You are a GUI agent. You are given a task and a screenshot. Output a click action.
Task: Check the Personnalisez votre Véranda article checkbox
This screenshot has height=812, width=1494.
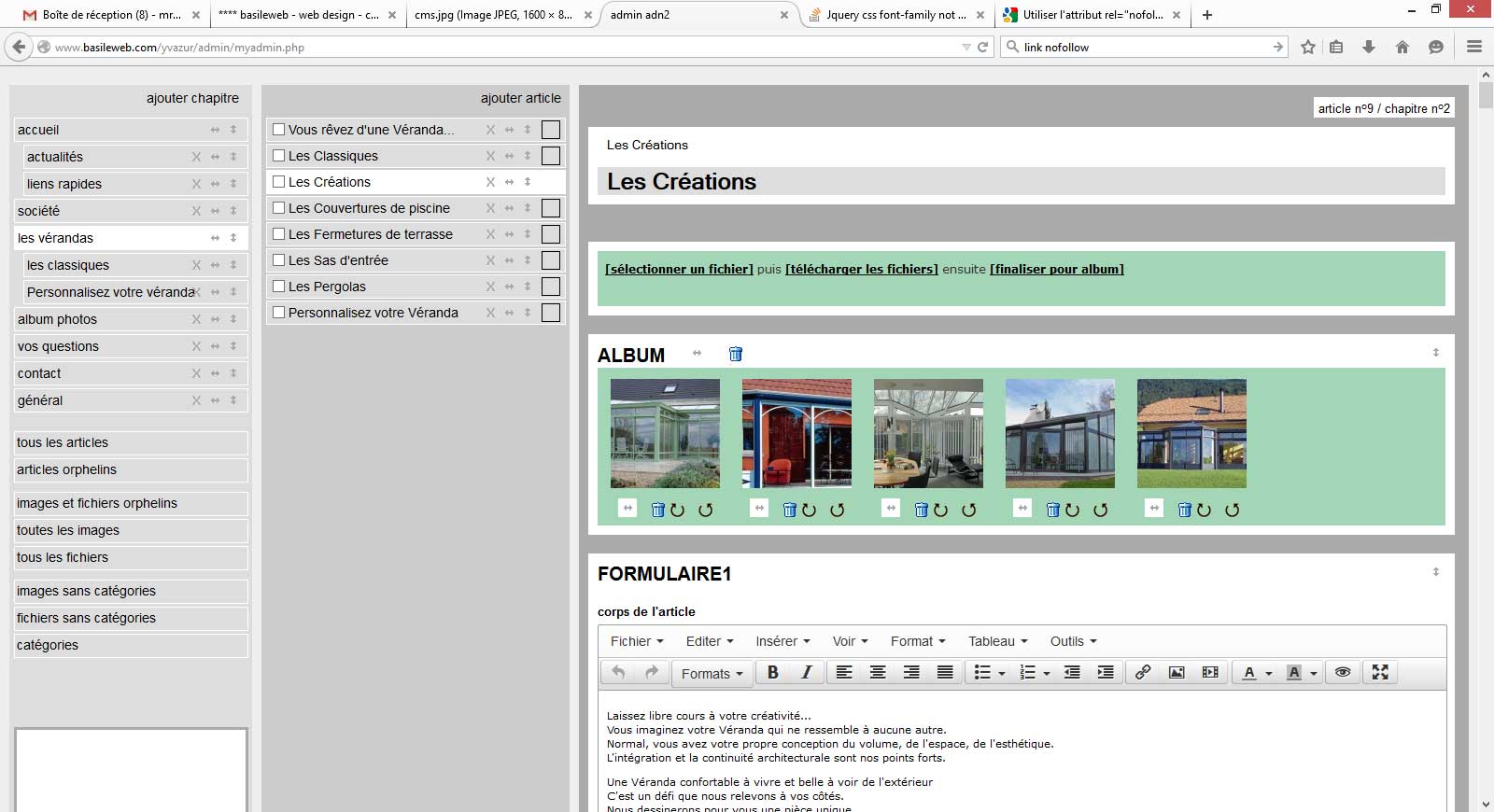[278, 313]
